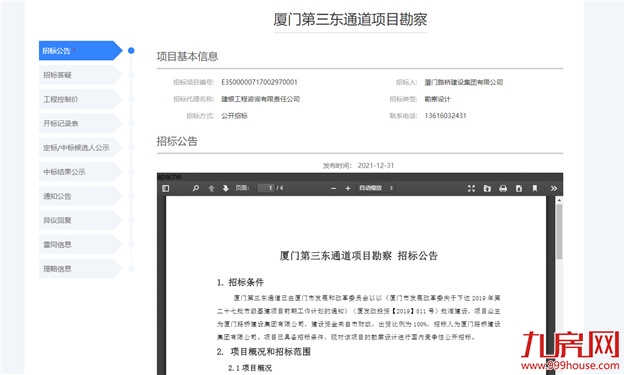Select the 招标公告 tab

[80, 51]
